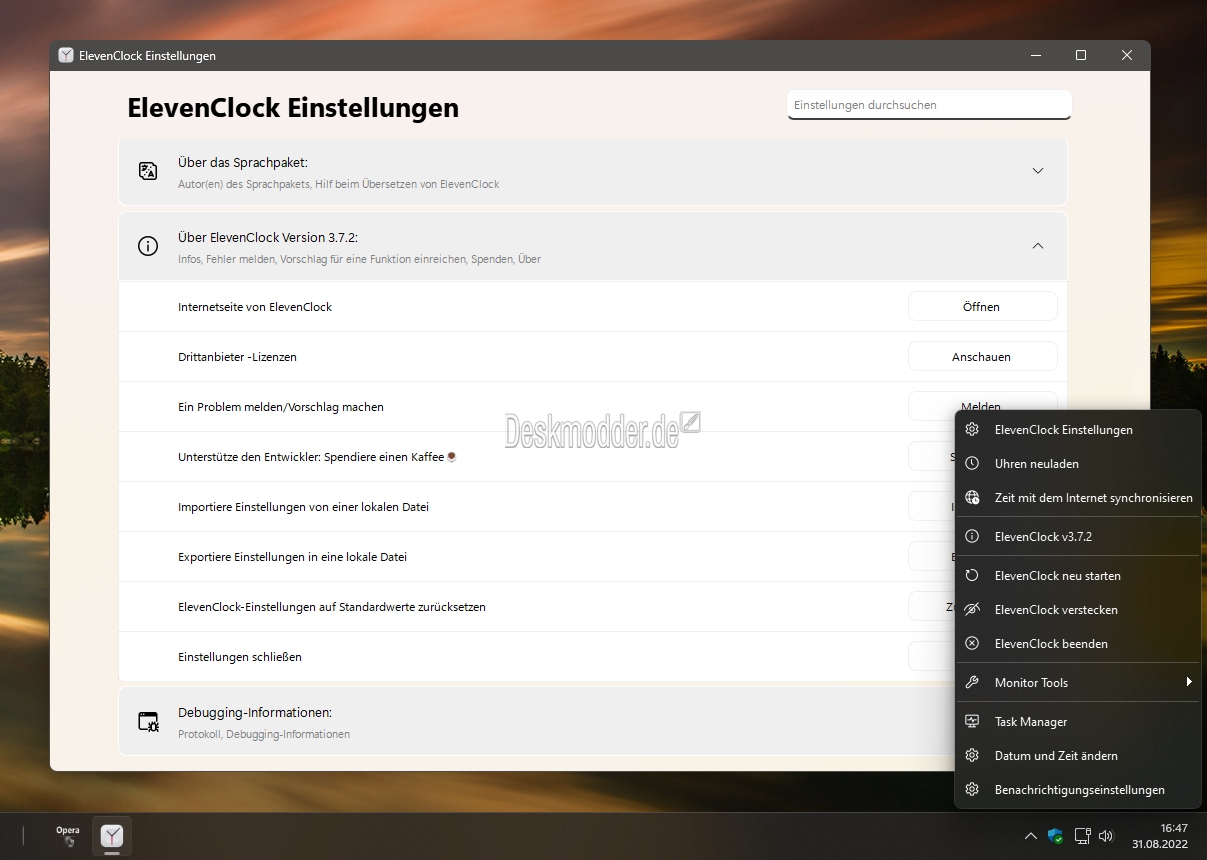Click the crossed-eye icon for ElevenClock verstecken
The width and height of the screenshot is (1207, 860).
tap(972, 610)
